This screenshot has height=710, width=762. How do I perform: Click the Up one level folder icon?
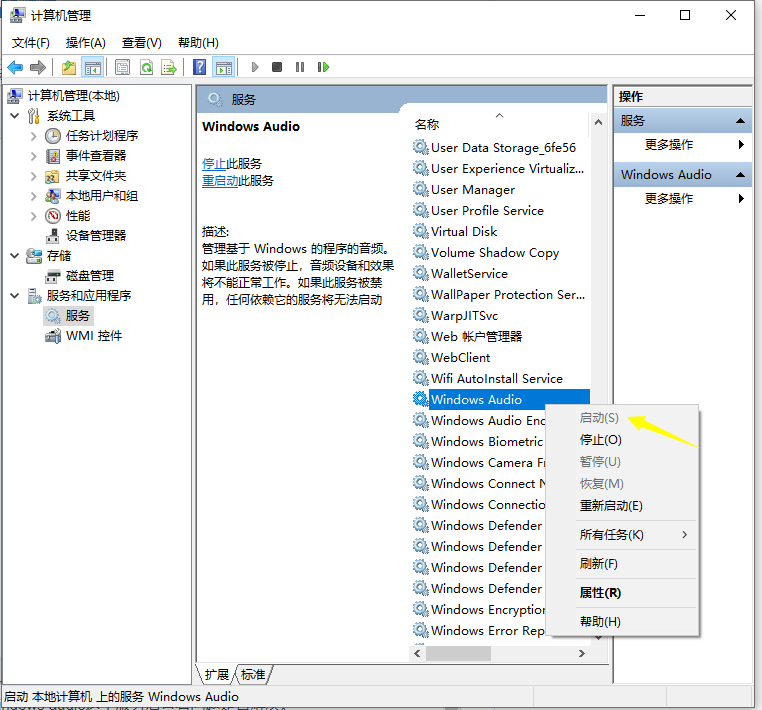[x=68, y=67]
